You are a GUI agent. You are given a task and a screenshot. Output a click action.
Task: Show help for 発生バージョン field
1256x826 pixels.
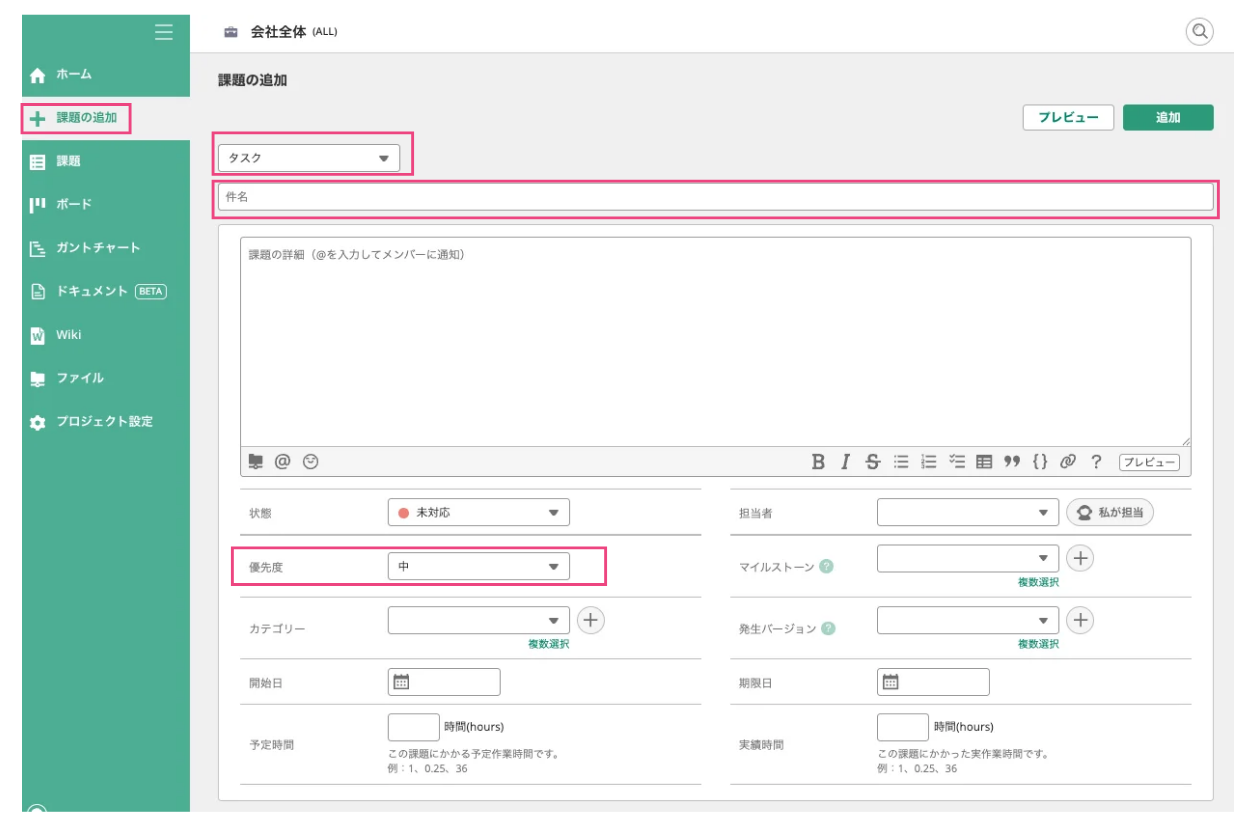pyautogui.click(x=828, y=629)
